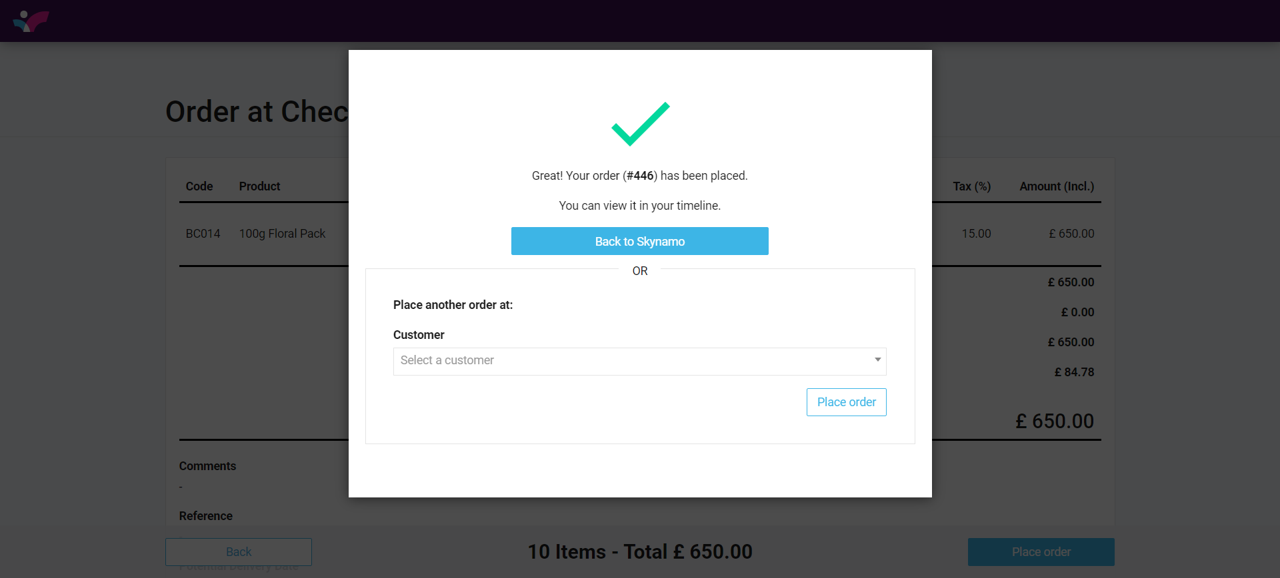Select the Tax (%) column header
1280x578 pixels.
[x=971, y=187]
